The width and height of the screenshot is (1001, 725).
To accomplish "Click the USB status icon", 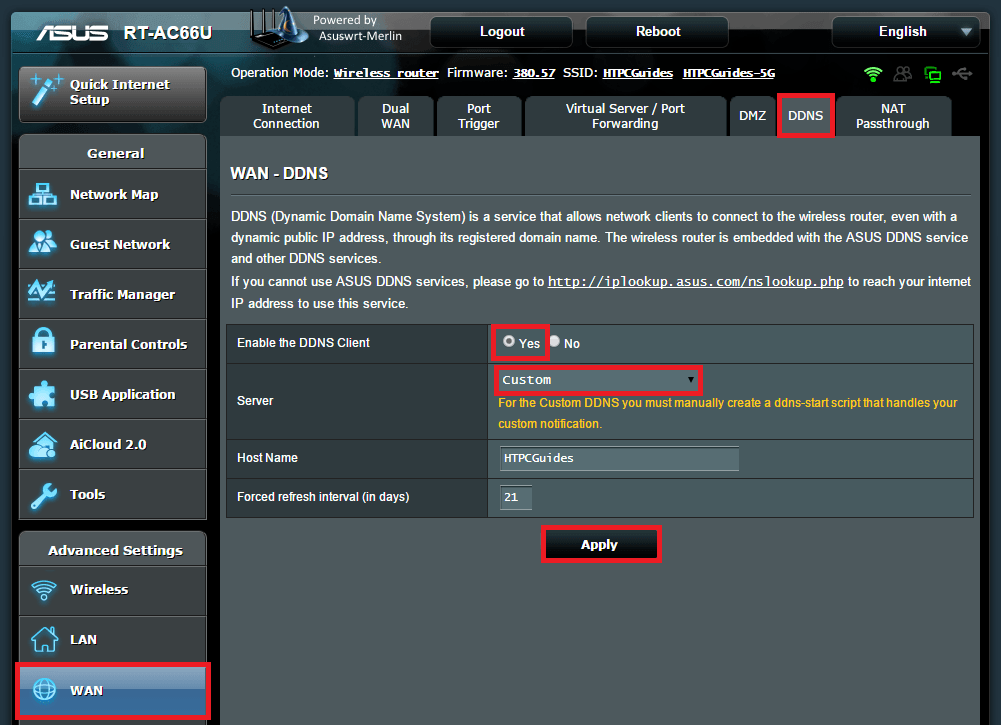I will 962,74.
